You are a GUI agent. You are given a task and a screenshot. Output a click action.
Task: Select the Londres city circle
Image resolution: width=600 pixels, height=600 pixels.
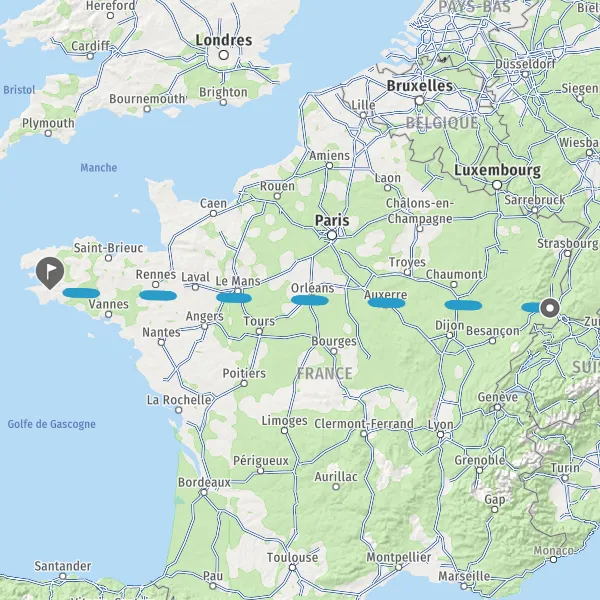pos(223,55)
